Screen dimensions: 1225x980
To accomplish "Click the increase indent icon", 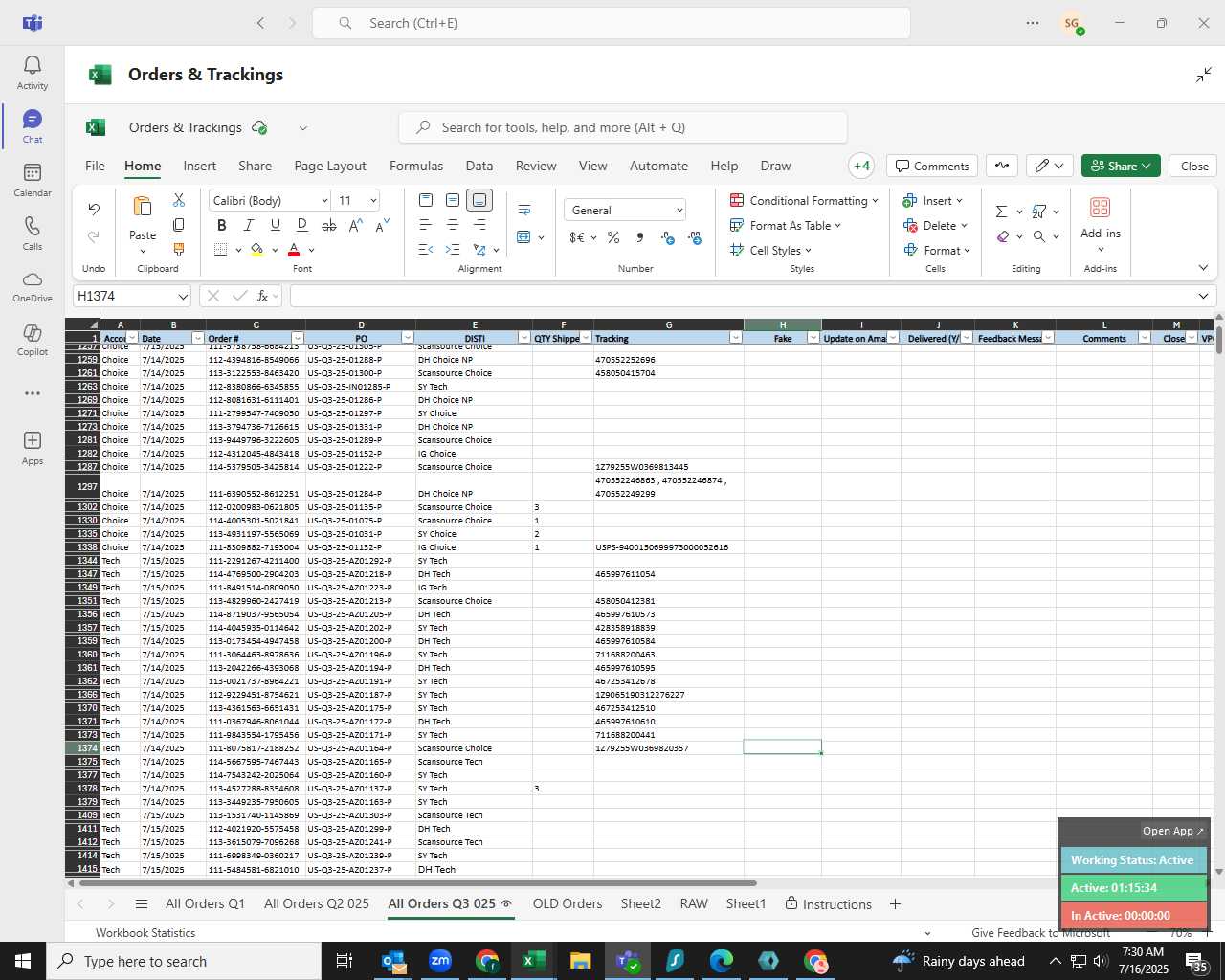I will coord(453,250).
